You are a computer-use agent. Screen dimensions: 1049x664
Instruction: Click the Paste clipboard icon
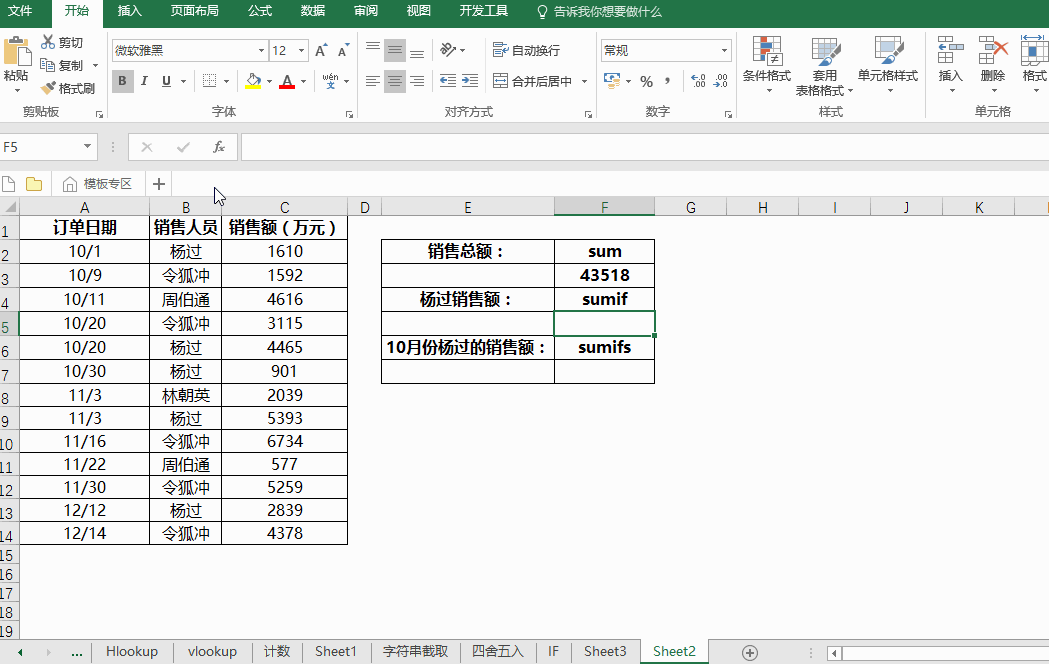[17, 51]
